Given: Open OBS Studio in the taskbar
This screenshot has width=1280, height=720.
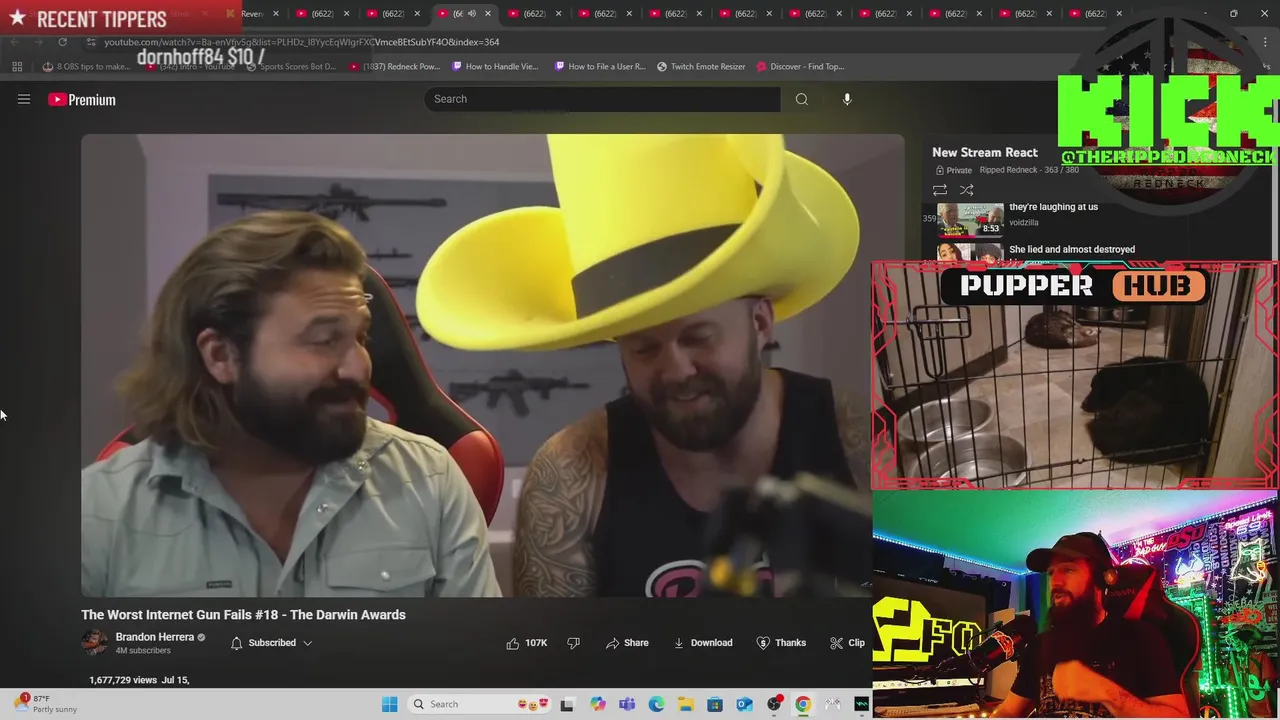Looking at the screenshot, I should pyautogui.click(x=774, y=704).
